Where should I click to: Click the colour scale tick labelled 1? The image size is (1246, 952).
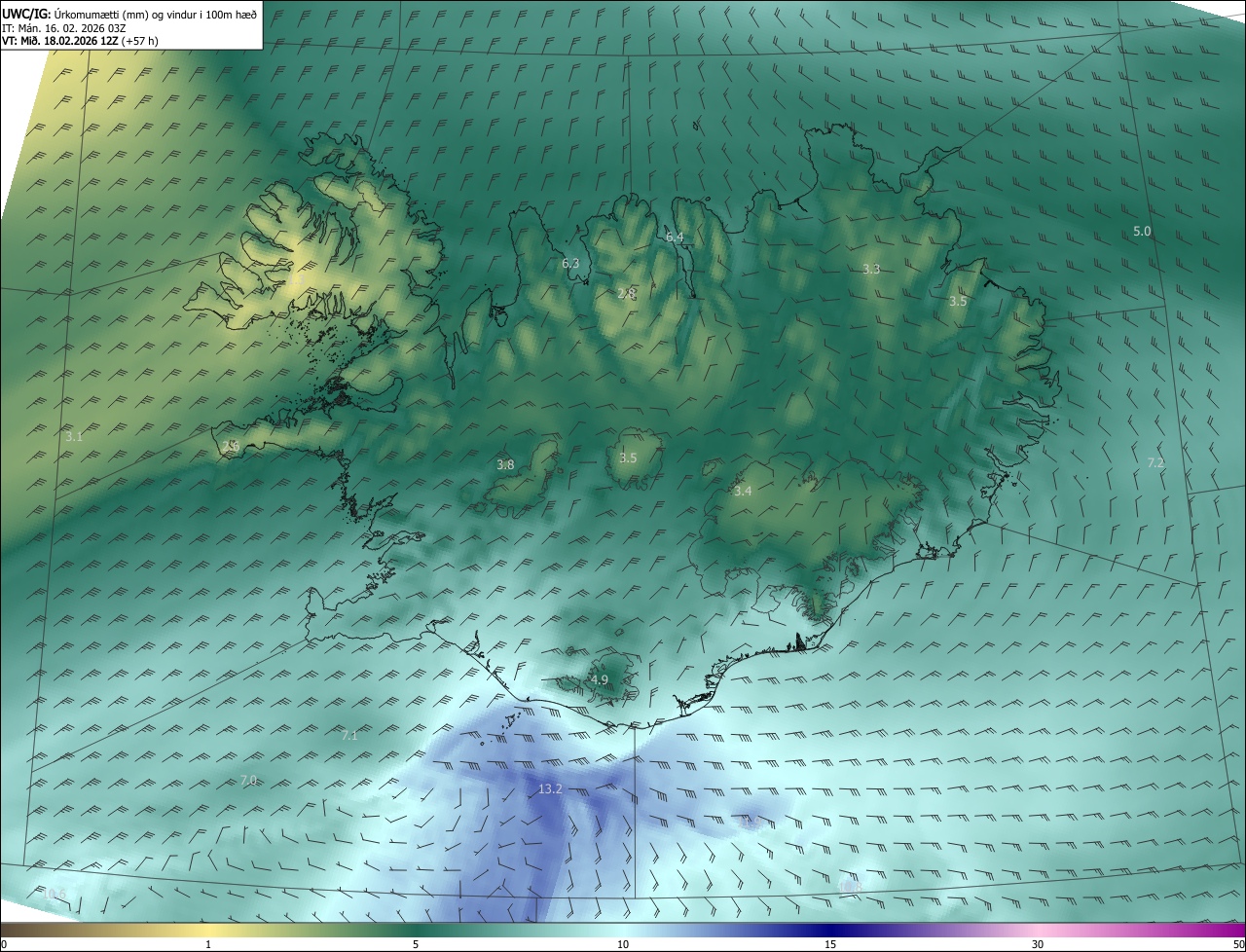pyautogui.click(x=208, y=944)
